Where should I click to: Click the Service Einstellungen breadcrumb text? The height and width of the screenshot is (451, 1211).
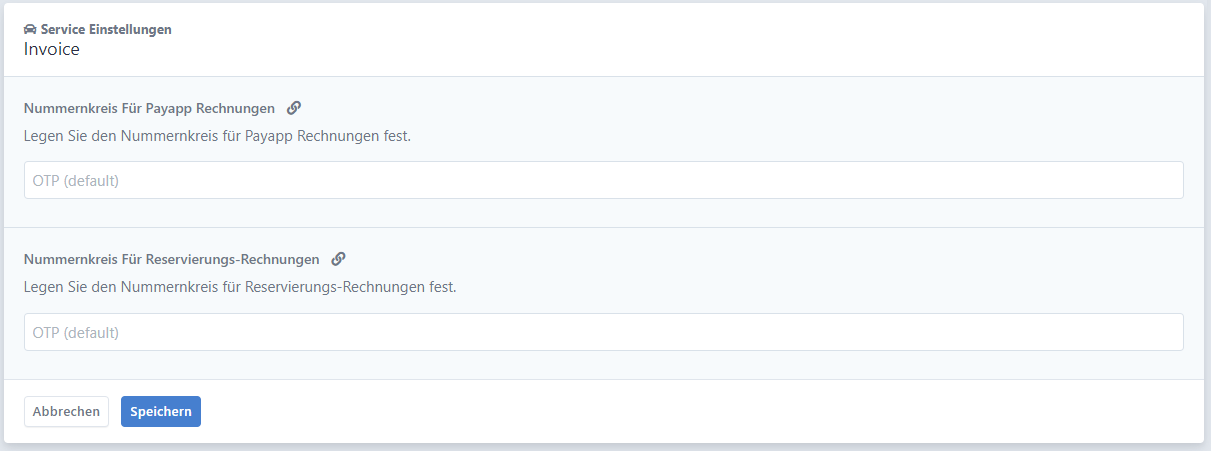pyautogui.click(x=106, y=30)
